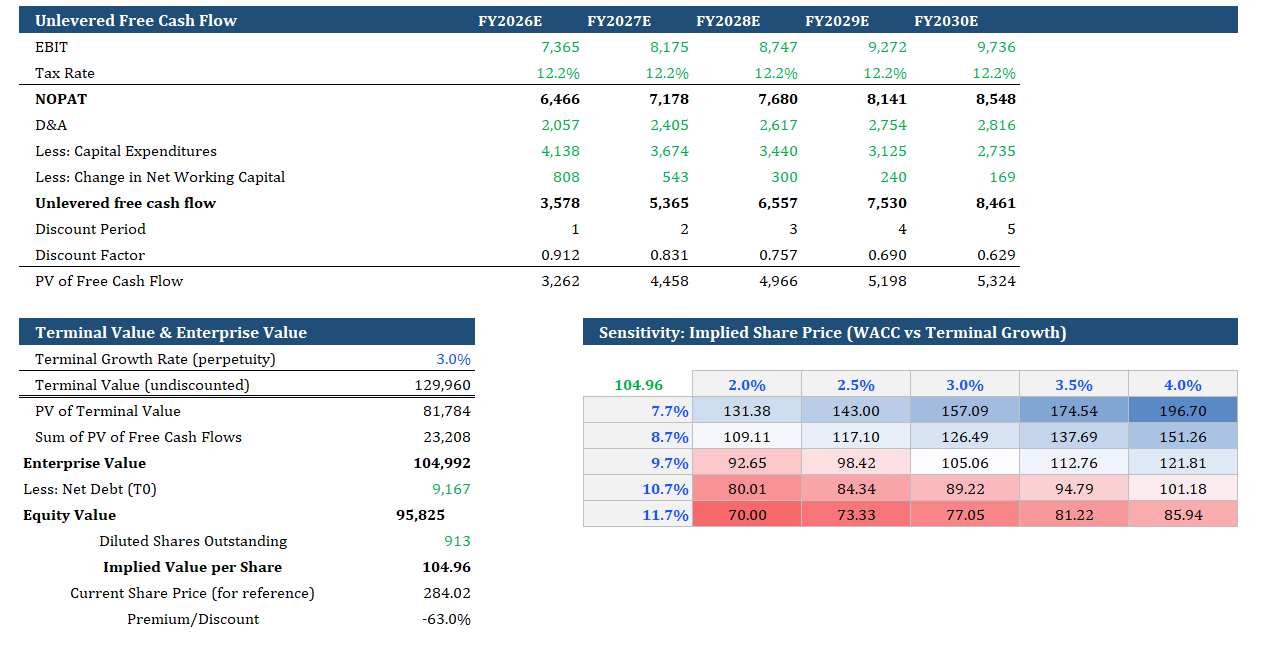Select the sensitivity table corner cell 104.96

click(x=638, y=385)
